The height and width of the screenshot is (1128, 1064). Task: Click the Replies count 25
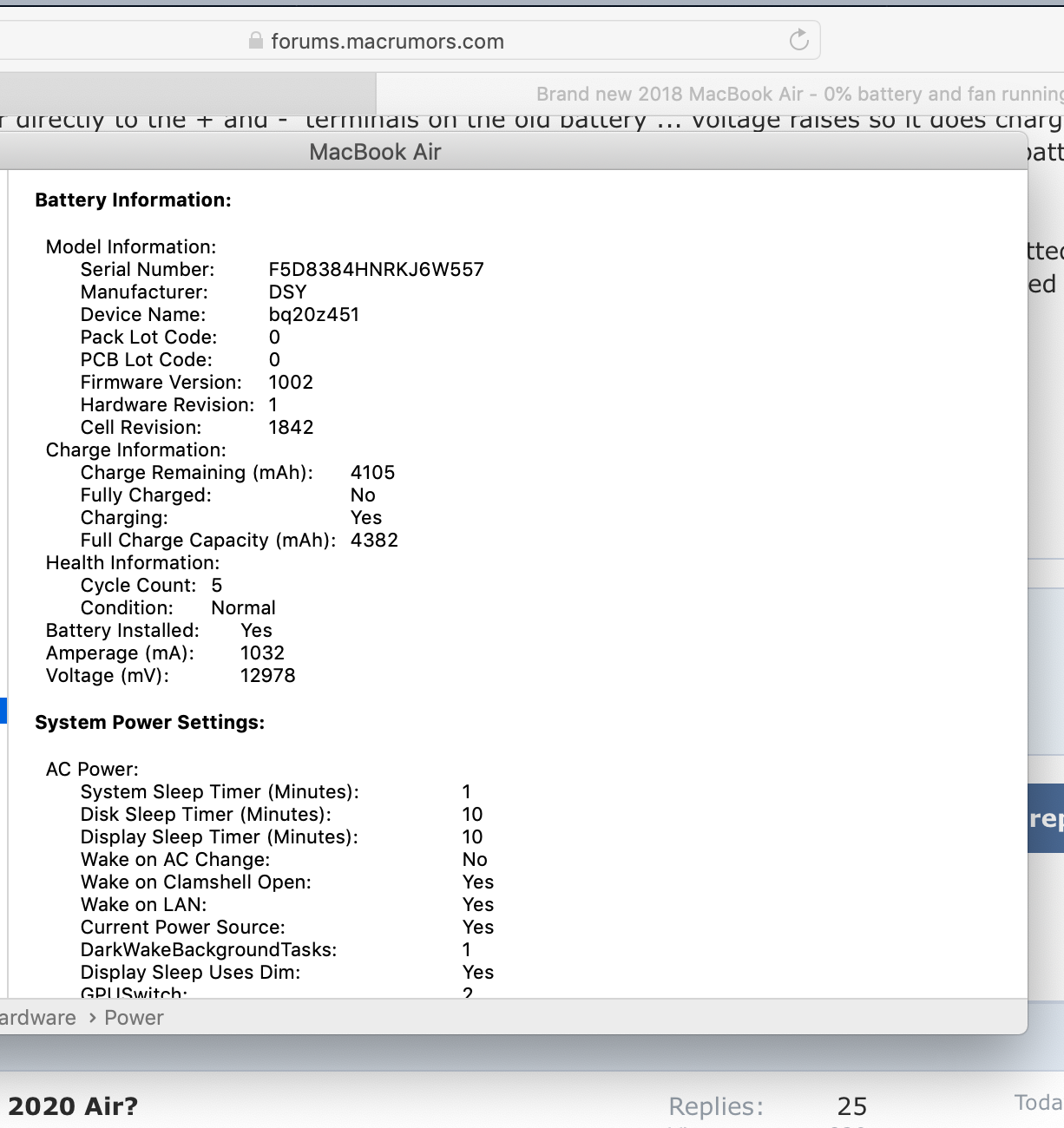point(852,1106)
